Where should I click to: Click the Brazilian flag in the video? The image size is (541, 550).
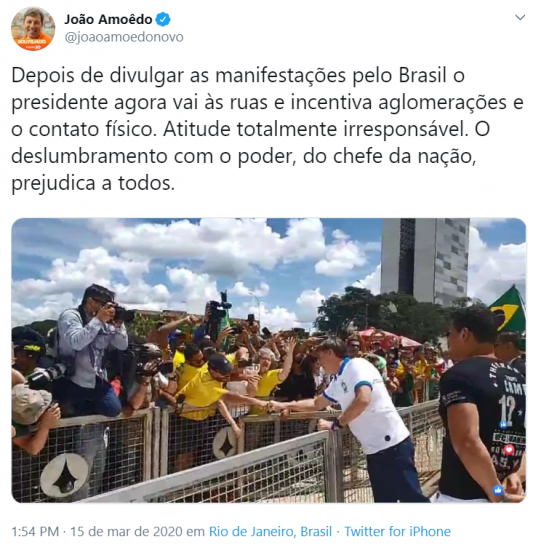pos(508,309)
